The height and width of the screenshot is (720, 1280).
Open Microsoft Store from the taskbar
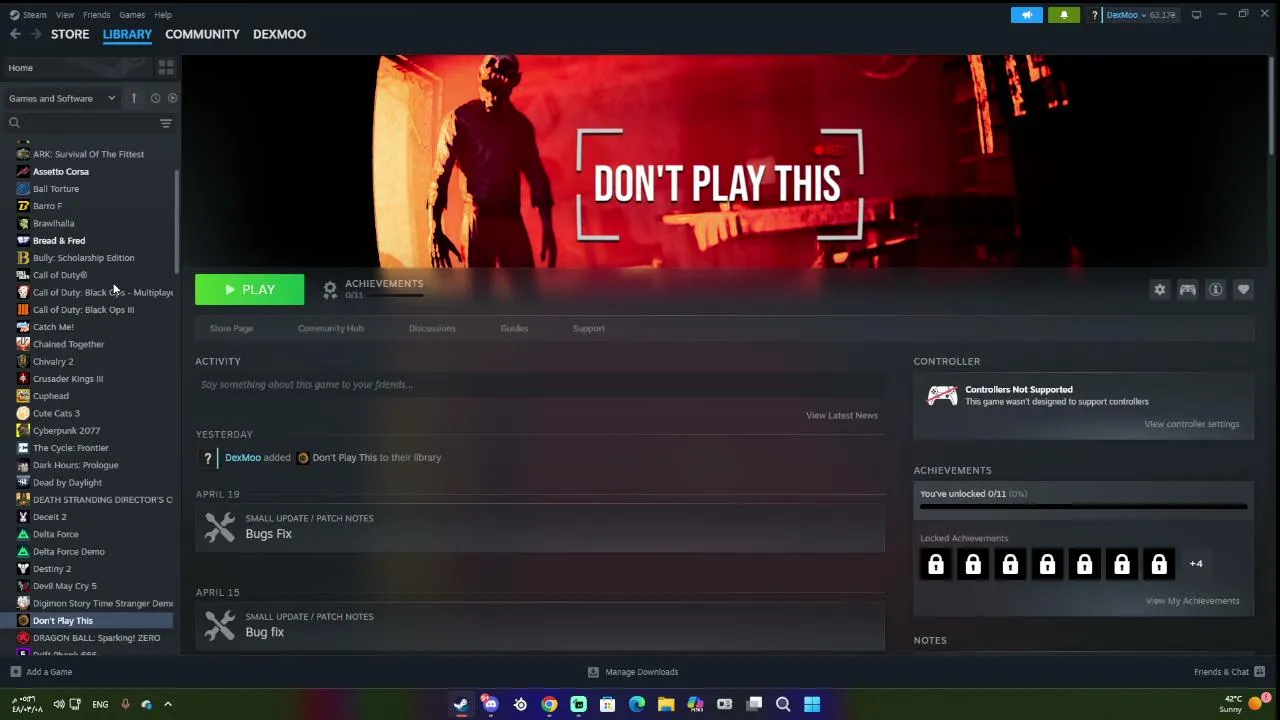pyautogui.click(x=607, y=705)
